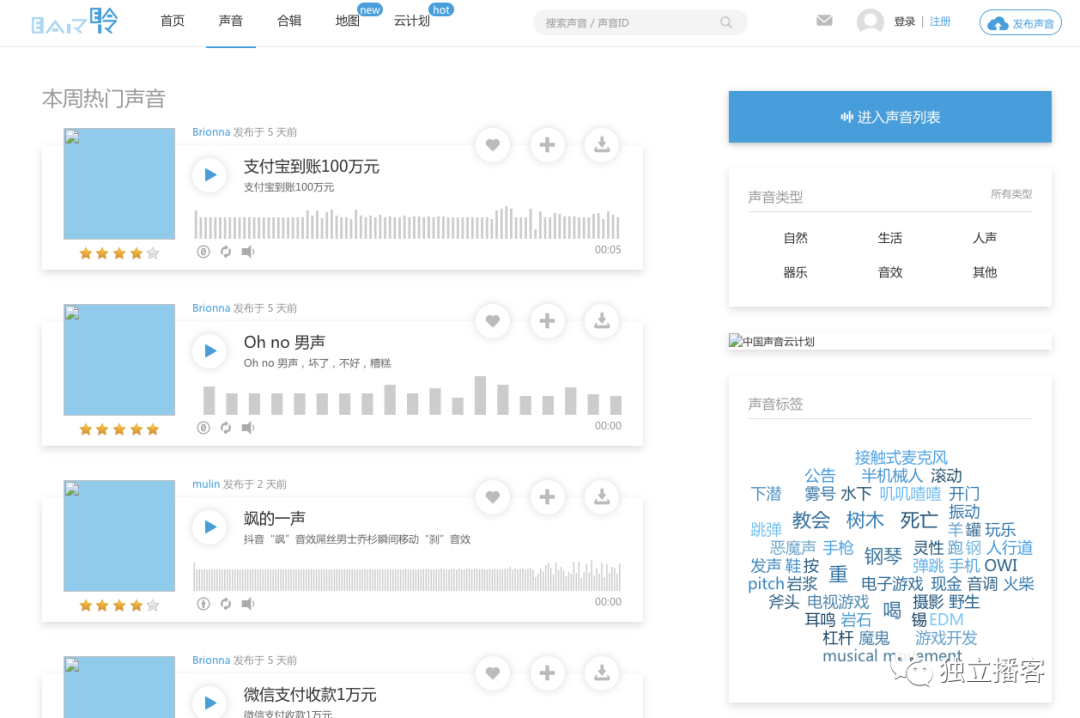The height and width of the screenshot is (718, 1080).
Task: Click 进入声音列表 button
Action: point(890,117)
